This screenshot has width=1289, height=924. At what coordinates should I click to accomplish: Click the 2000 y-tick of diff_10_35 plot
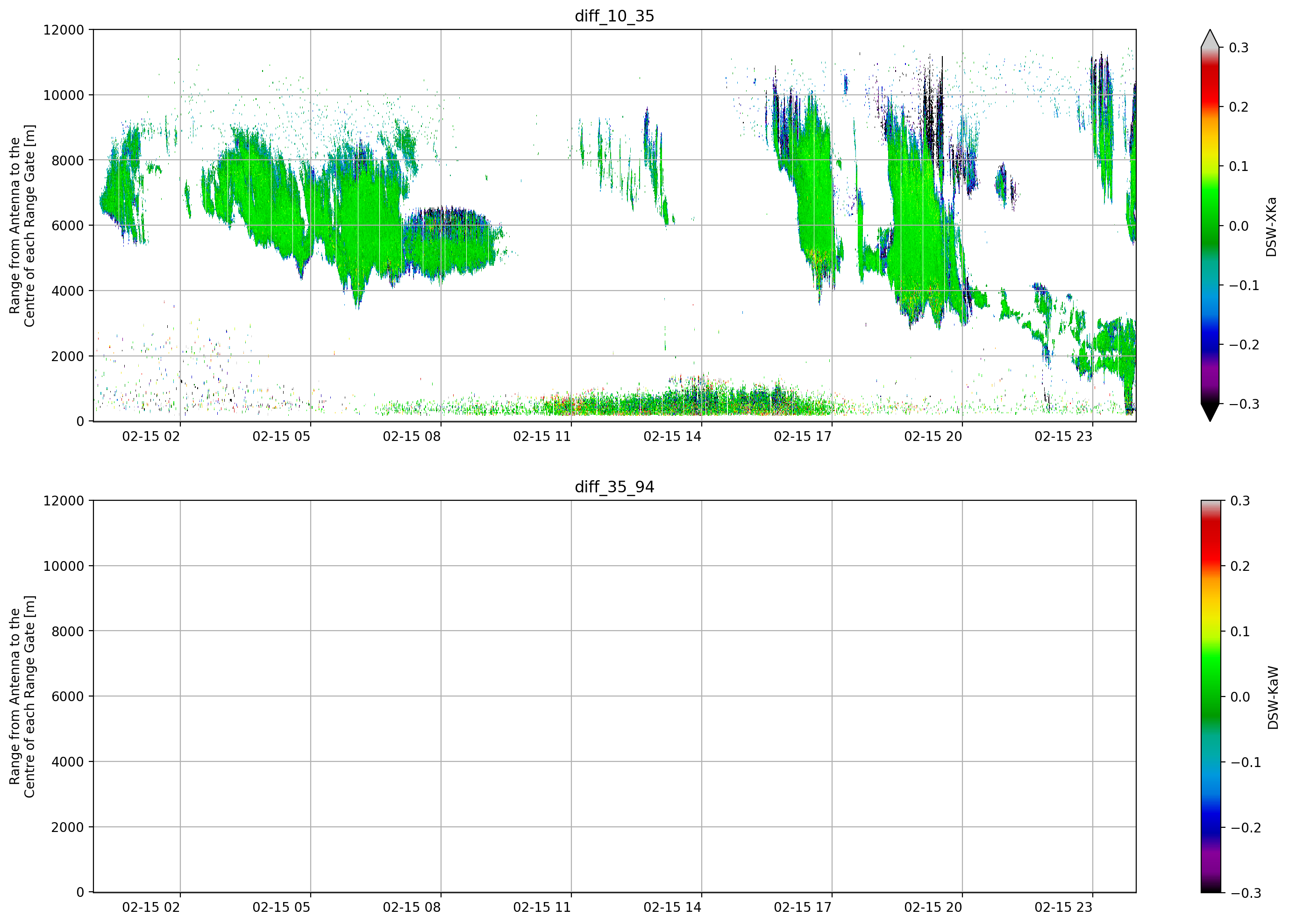[x=68, y=356]
